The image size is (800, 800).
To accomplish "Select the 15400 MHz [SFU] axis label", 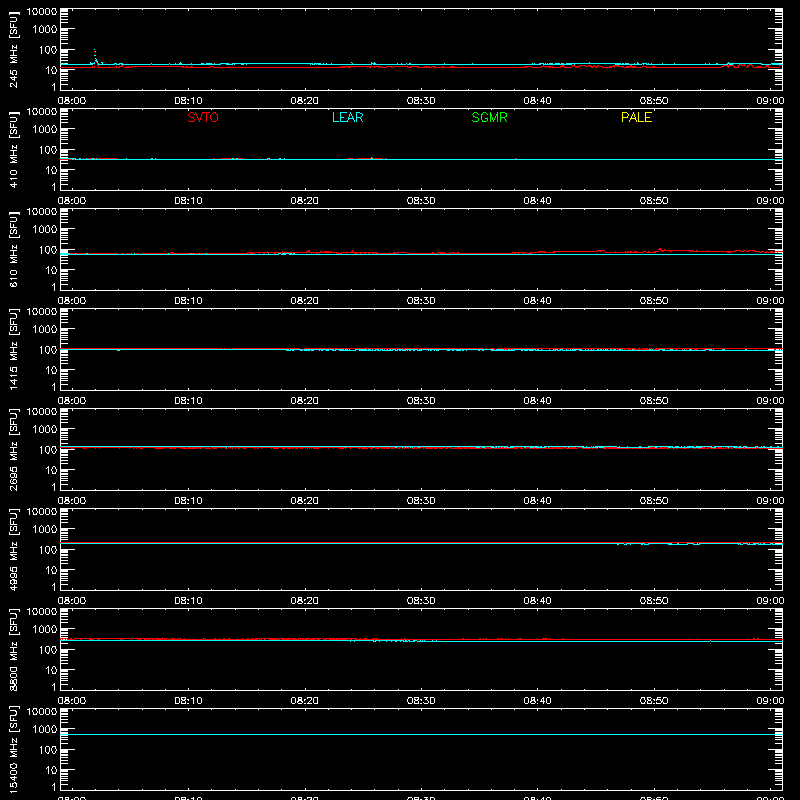I will 13,750.
